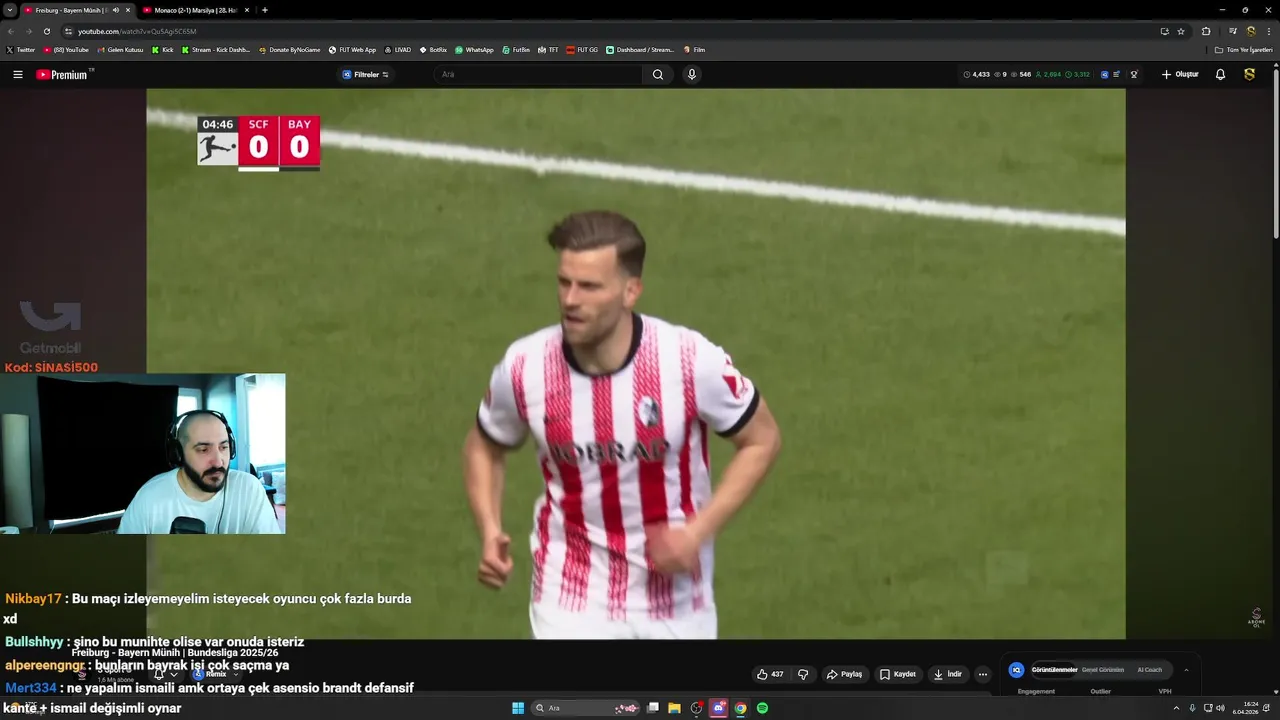This screenshot has width=1280, height=720.
Task: Select the Görüntülenmeler tab in vidIQ panel
Action: [x=1054, y=670]
